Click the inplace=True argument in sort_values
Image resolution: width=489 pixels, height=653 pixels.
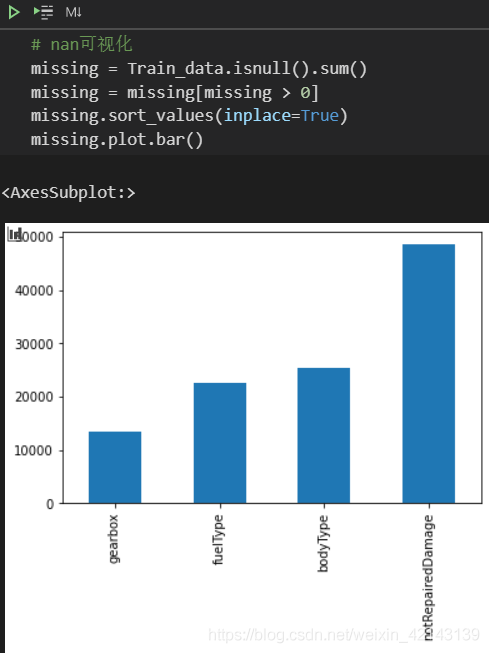click(x=282, y=116)
